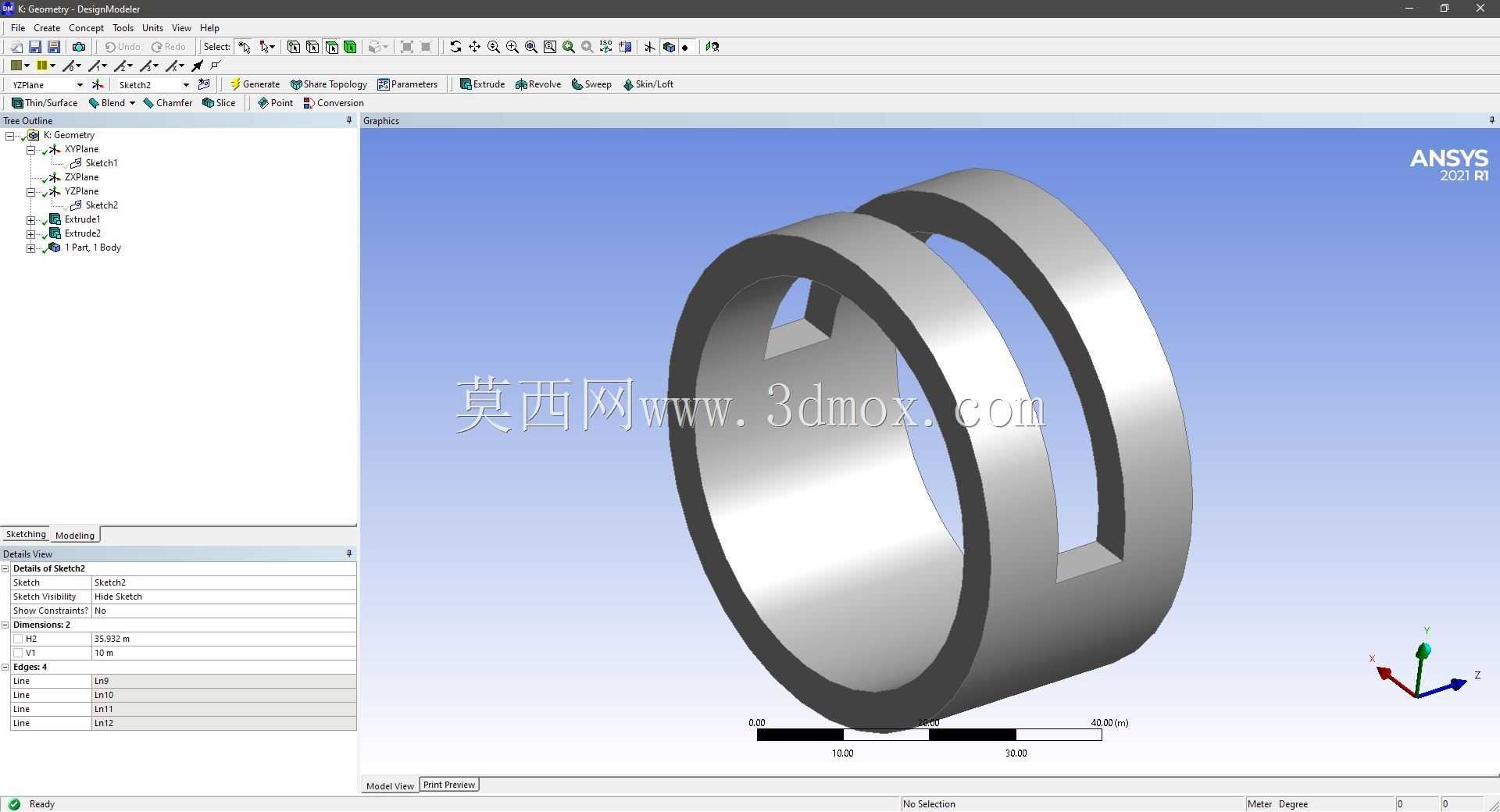
Task: Enable the Faces selection filter
Action: pyautogui.click(x=331, y=47)
